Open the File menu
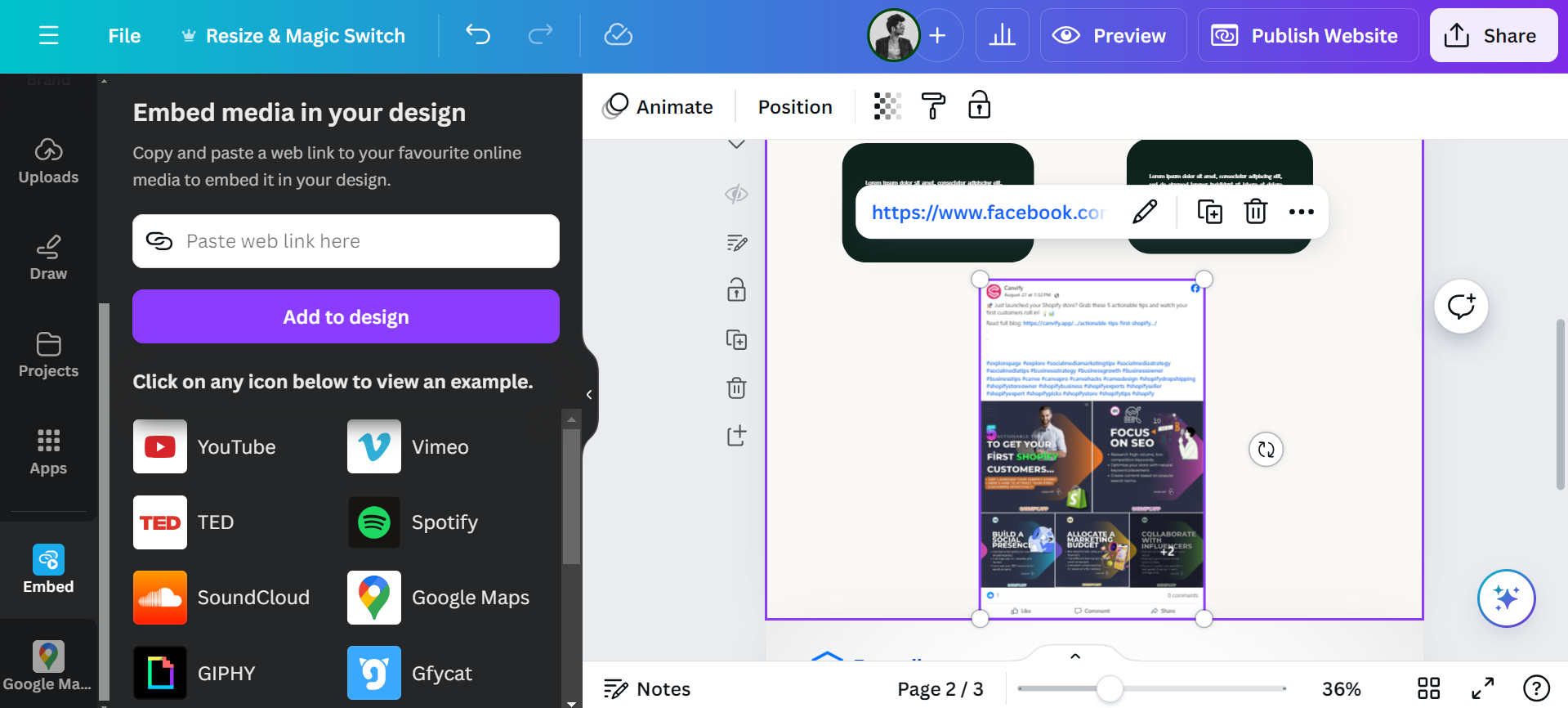The image size is (1568, 708). coord(124,36)
